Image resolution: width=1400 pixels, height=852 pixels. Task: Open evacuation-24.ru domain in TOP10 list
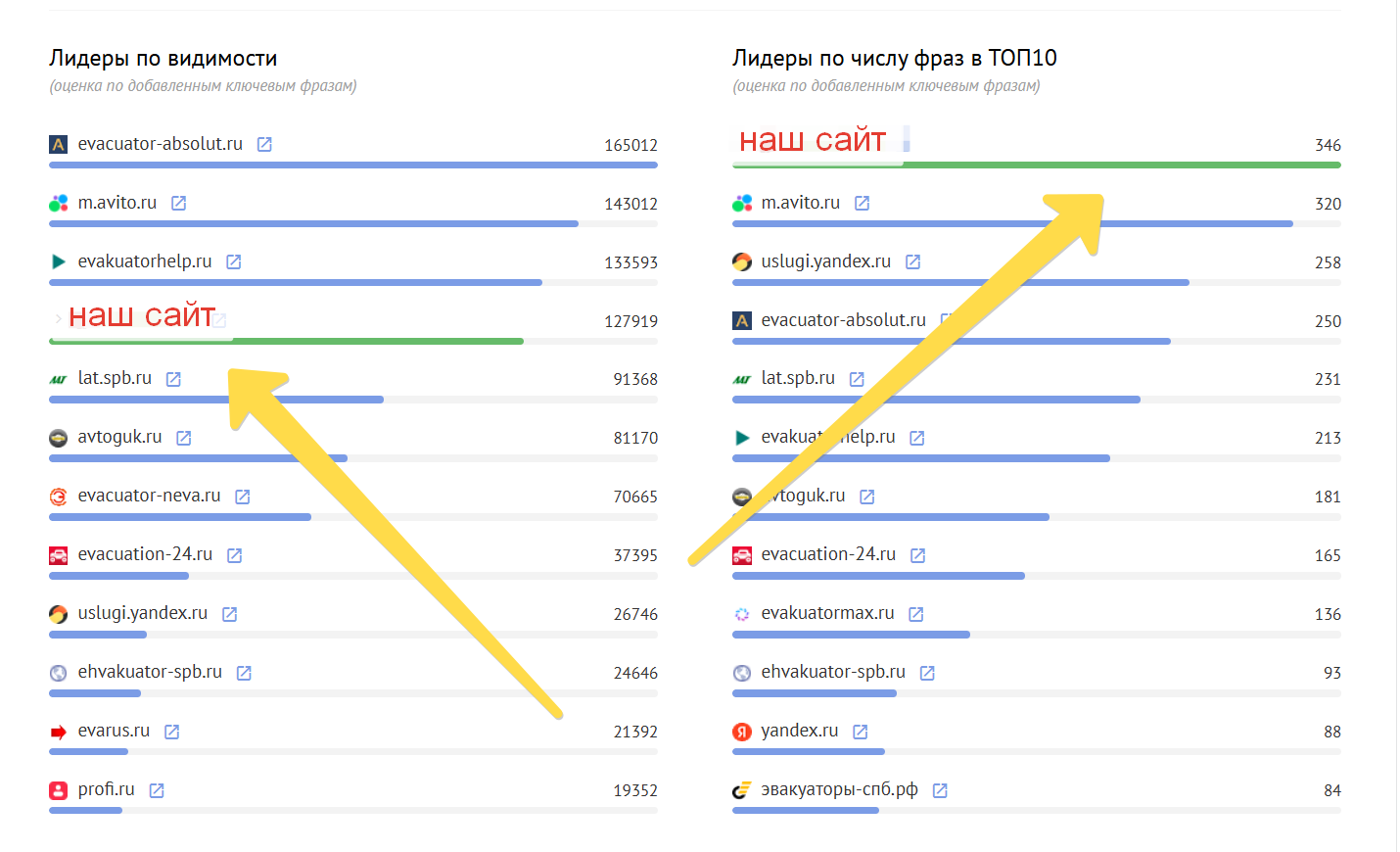828,554
